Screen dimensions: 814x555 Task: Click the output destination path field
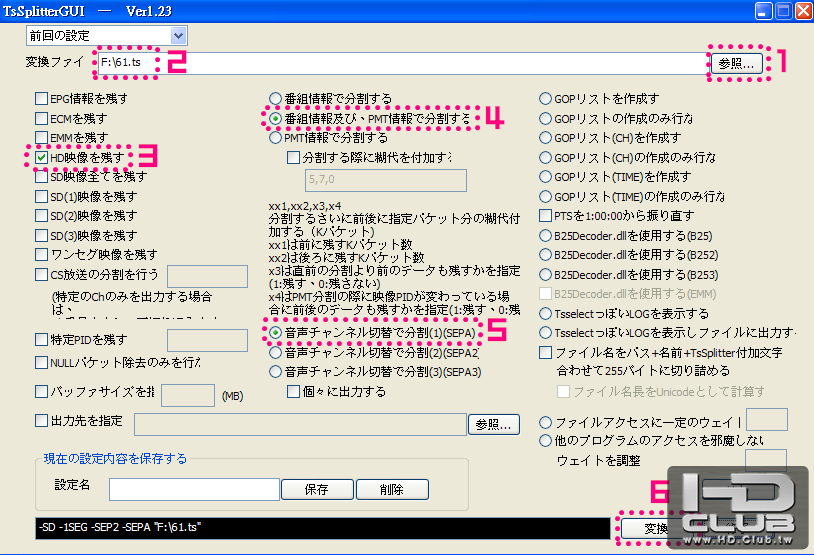pyautogui.click(x=301, y=425)
